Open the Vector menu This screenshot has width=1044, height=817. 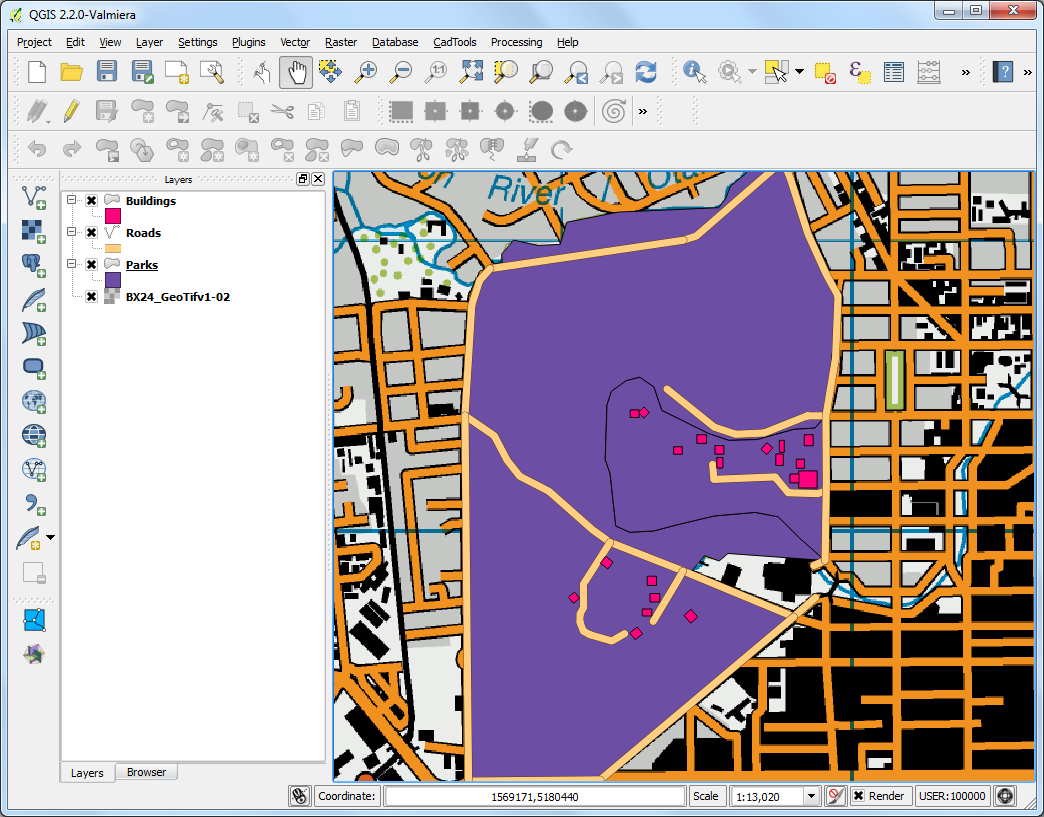click(295, 42)
